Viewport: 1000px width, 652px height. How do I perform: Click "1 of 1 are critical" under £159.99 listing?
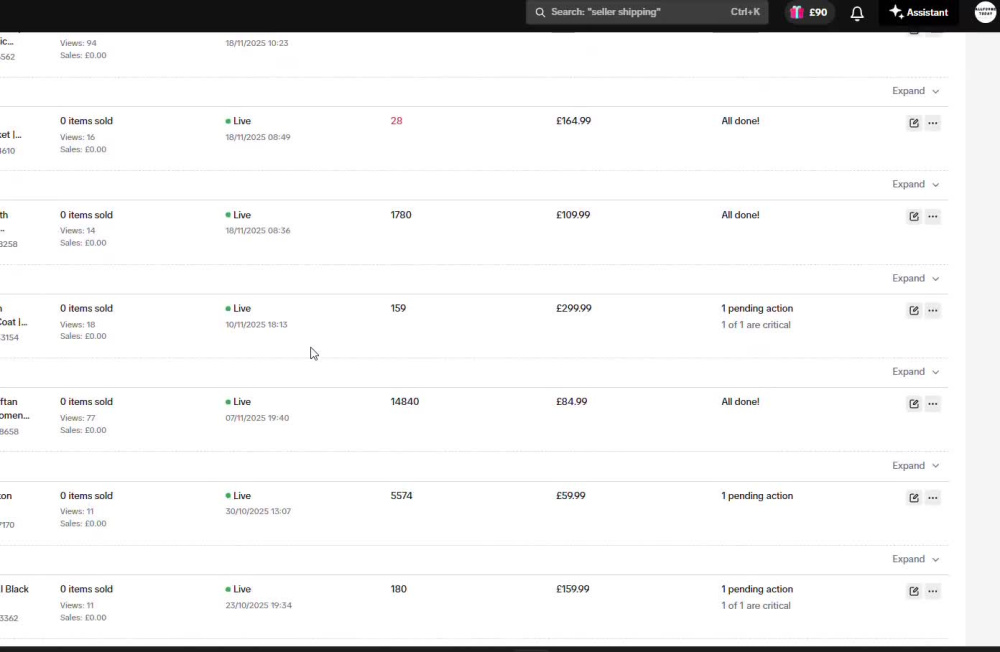click(x=756, y=605)
